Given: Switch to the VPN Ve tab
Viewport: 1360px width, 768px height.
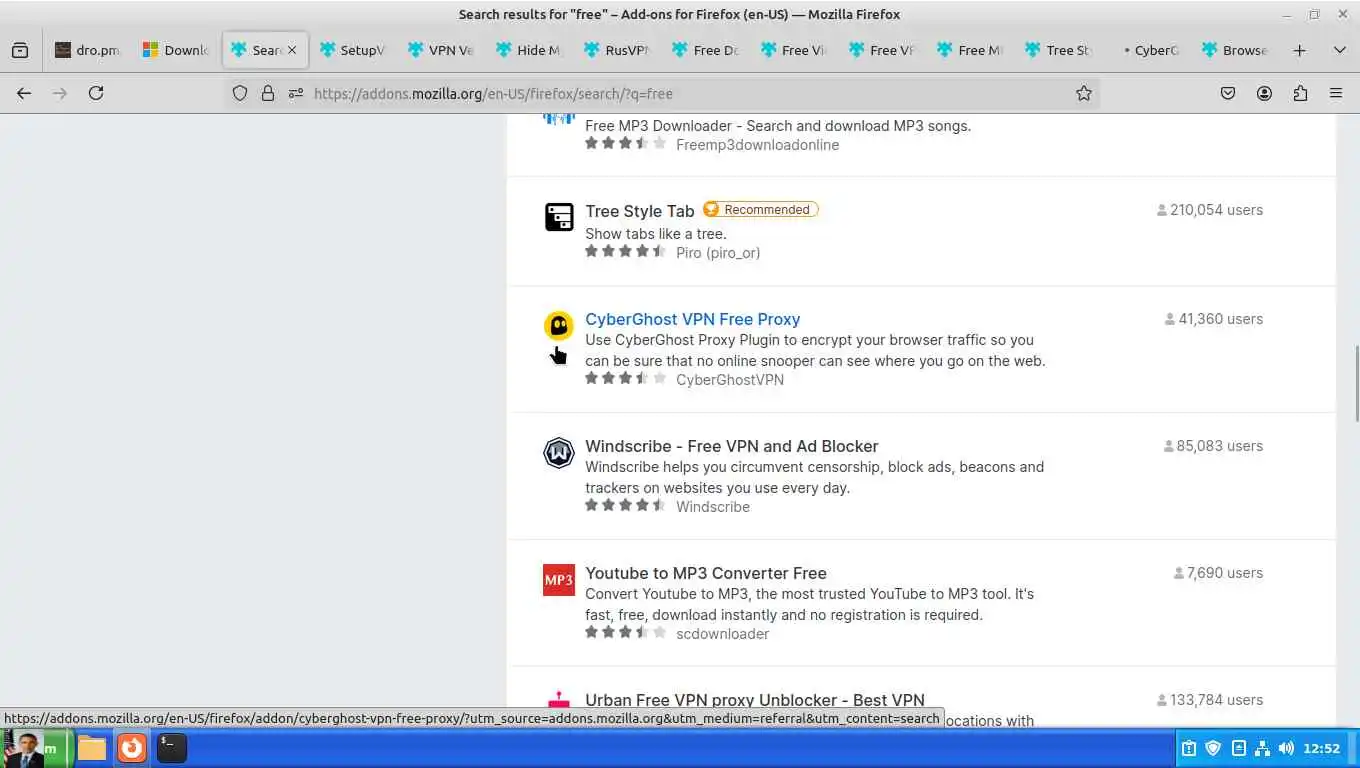Looking at the screenshot, I should (440, 50).
